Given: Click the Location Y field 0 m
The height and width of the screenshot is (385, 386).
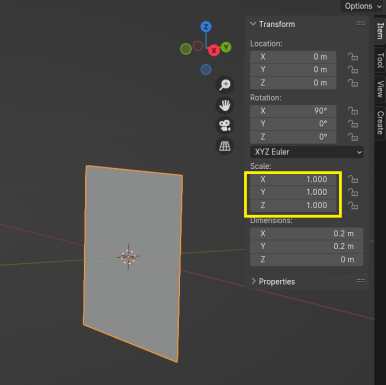Looking at the screenshot, I should coord(293,70).
